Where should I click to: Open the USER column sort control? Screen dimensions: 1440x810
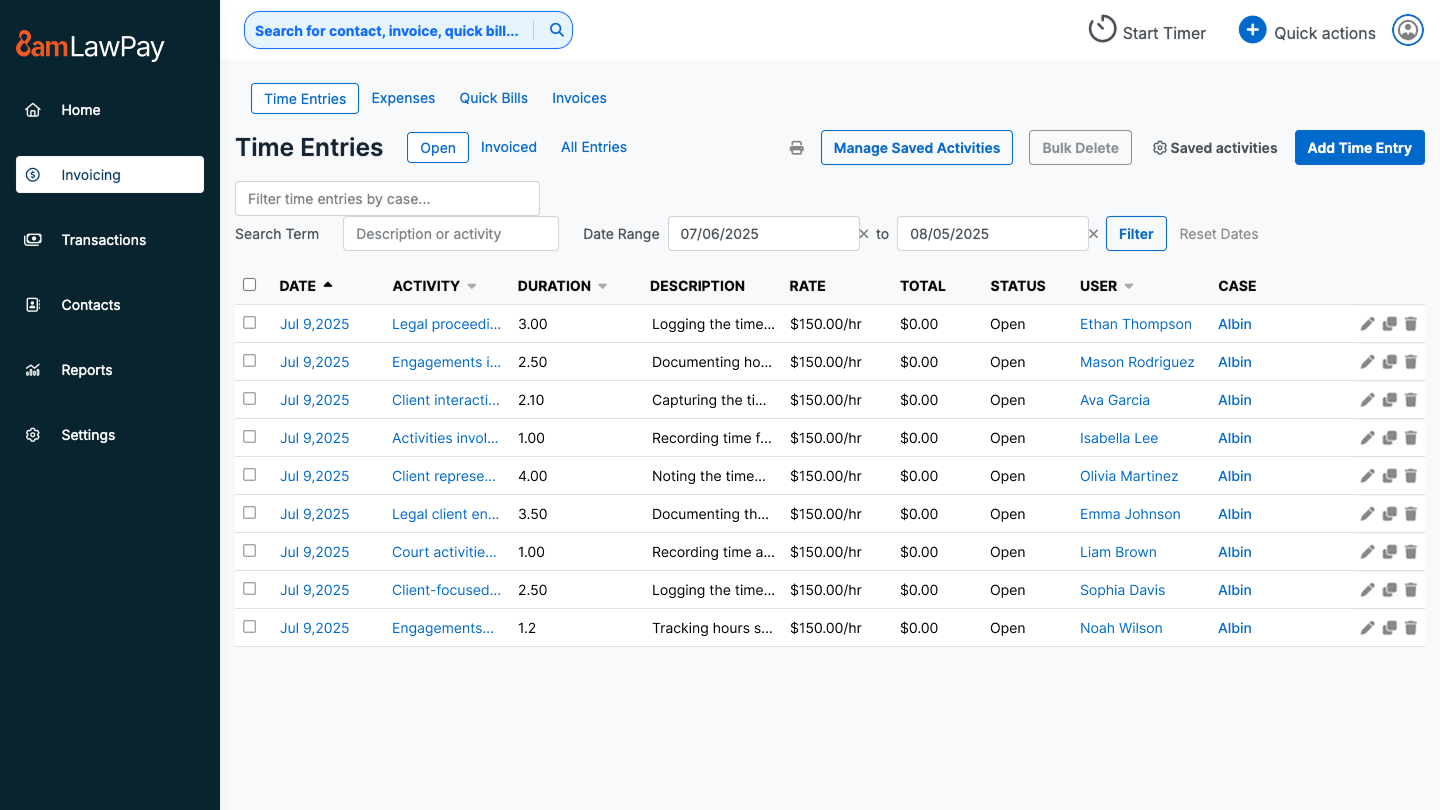point(1128,285)
